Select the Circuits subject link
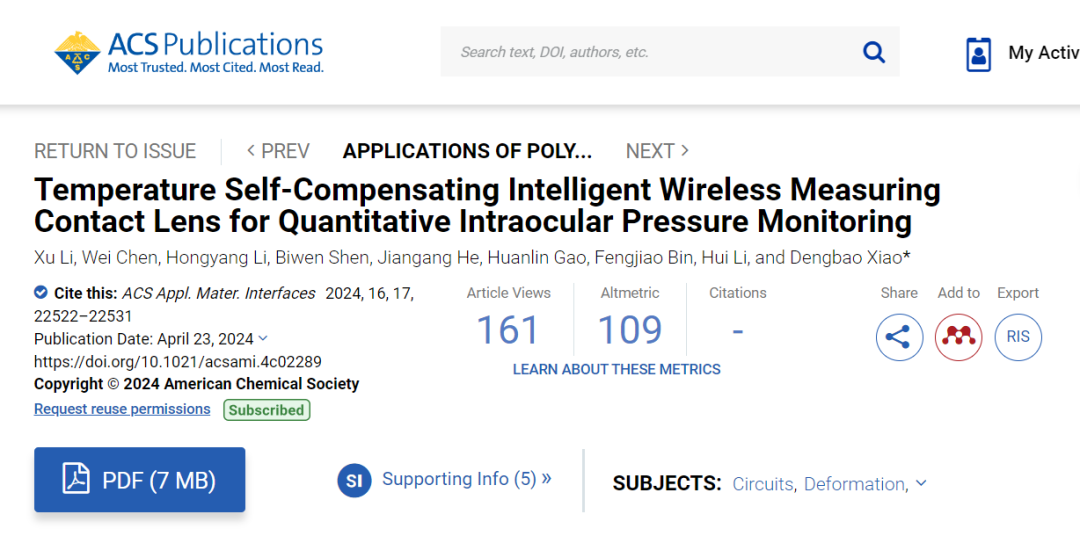Image resolution: width=1080 pixels, height=536 pixels. (x=762, y=484)
